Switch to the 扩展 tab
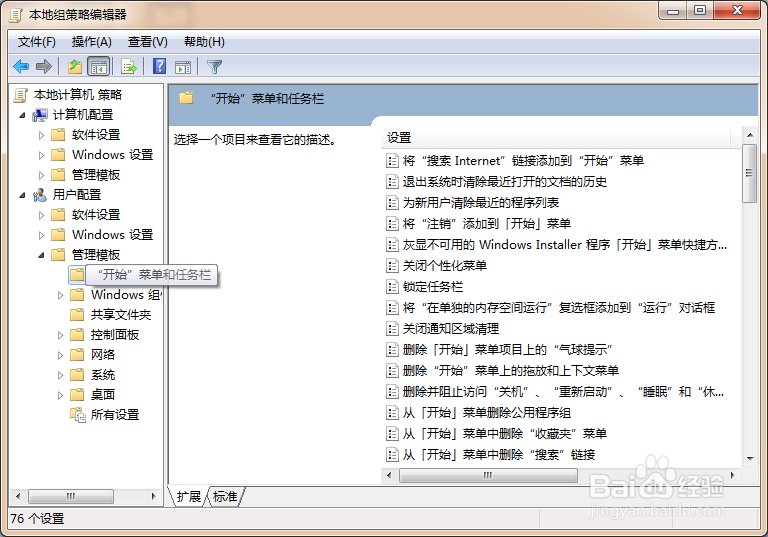768x537 pixels. (x=189, y=496)
